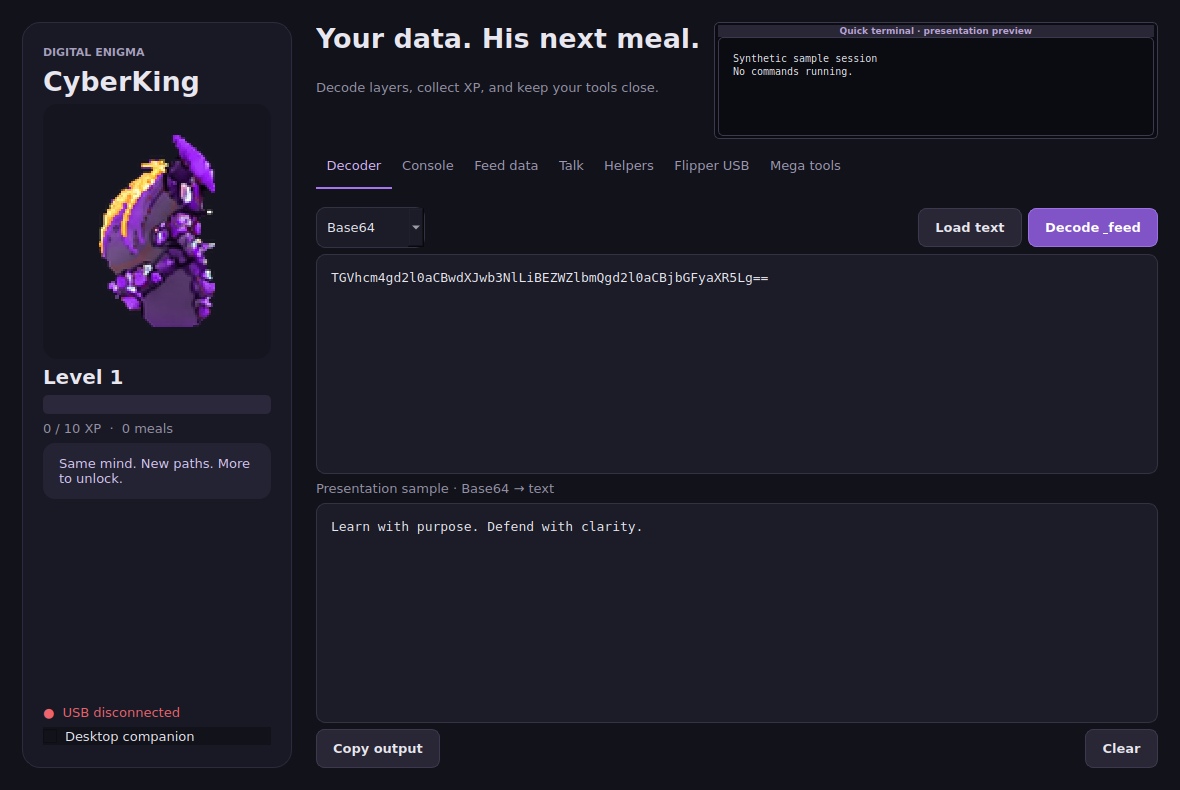Click the 'No commands running.' terminal line
1180x790 pixels.
click(792, 71)
